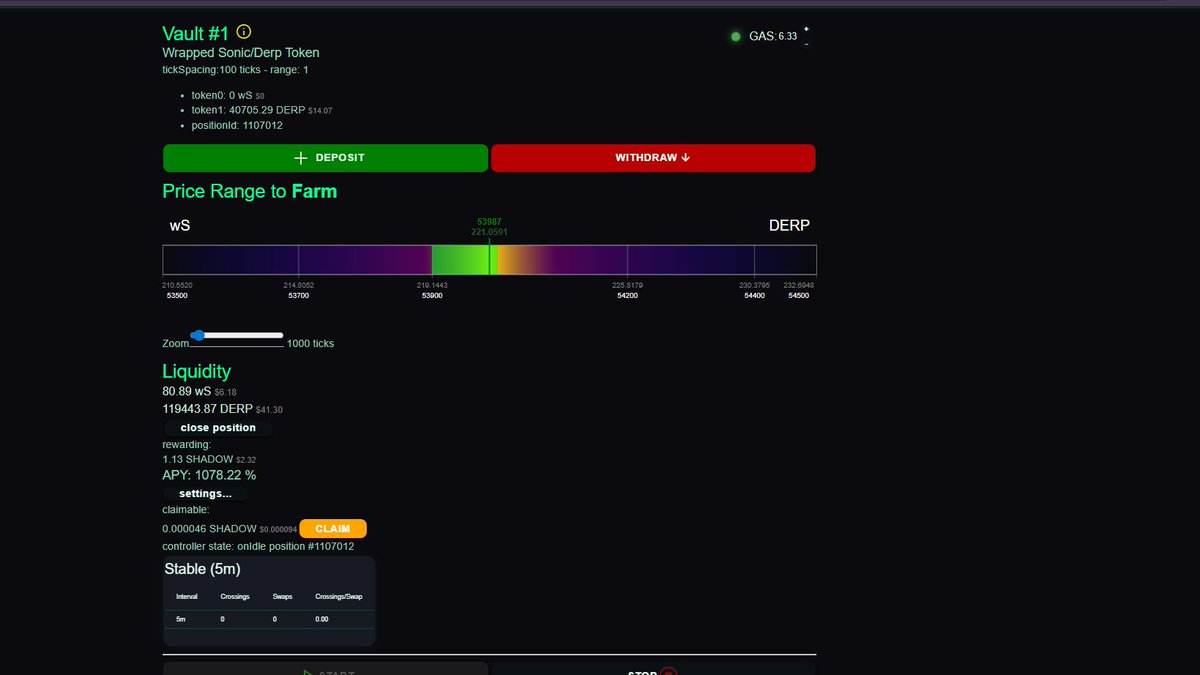1200x675 pixels.
Task: Click the DERP label above price bar
Action: click(x=789, y=226)
